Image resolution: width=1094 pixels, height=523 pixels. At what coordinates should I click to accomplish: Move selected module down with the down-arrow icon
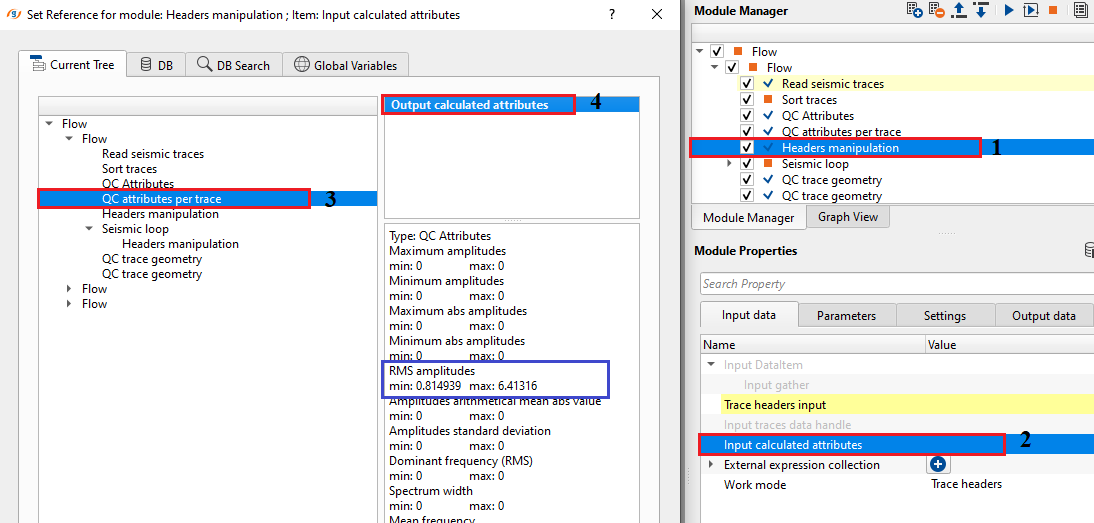(980, 10)
